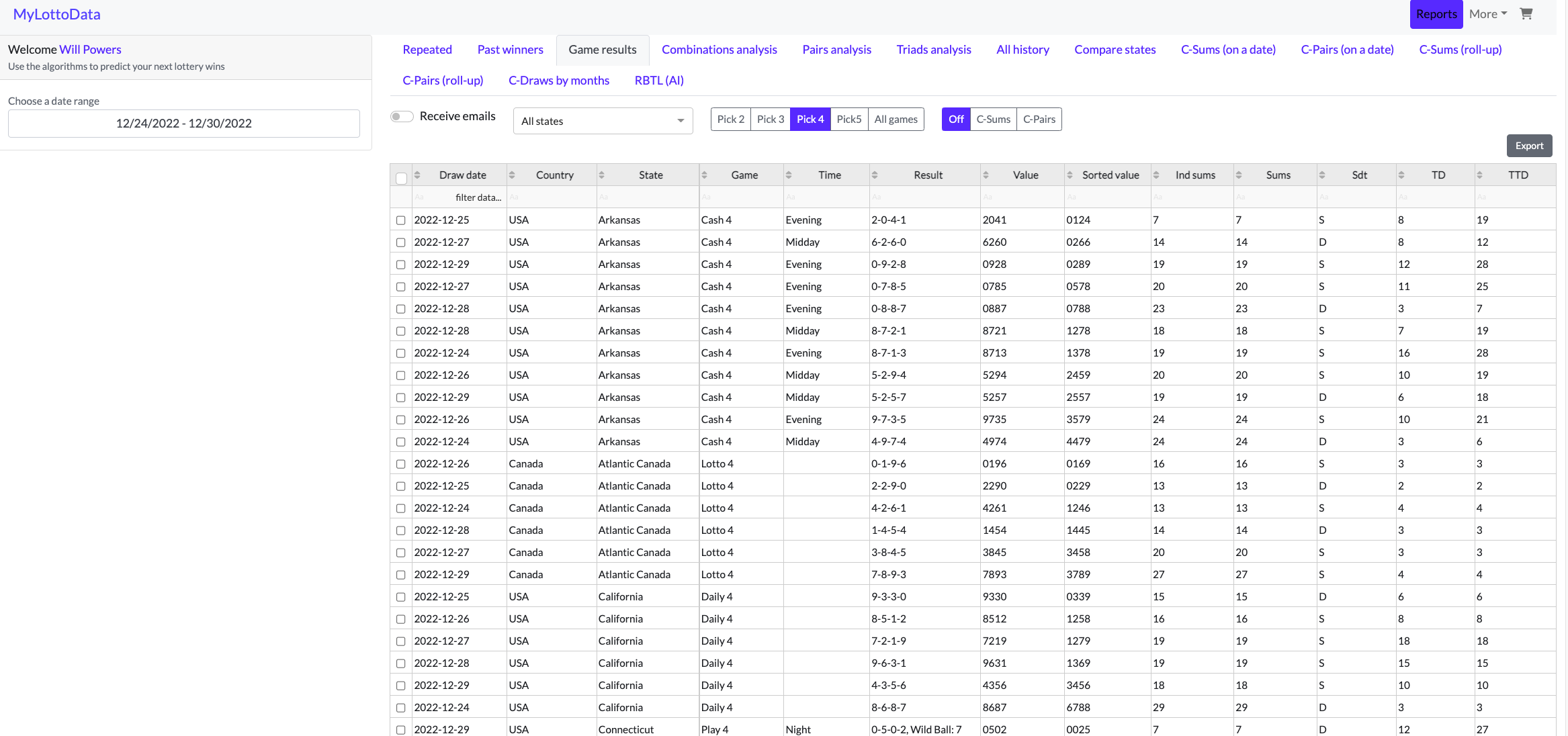This screenshot has height=736, width=1568.
Task: Switch to the Repeated tab
Action: tap(427, 50)
